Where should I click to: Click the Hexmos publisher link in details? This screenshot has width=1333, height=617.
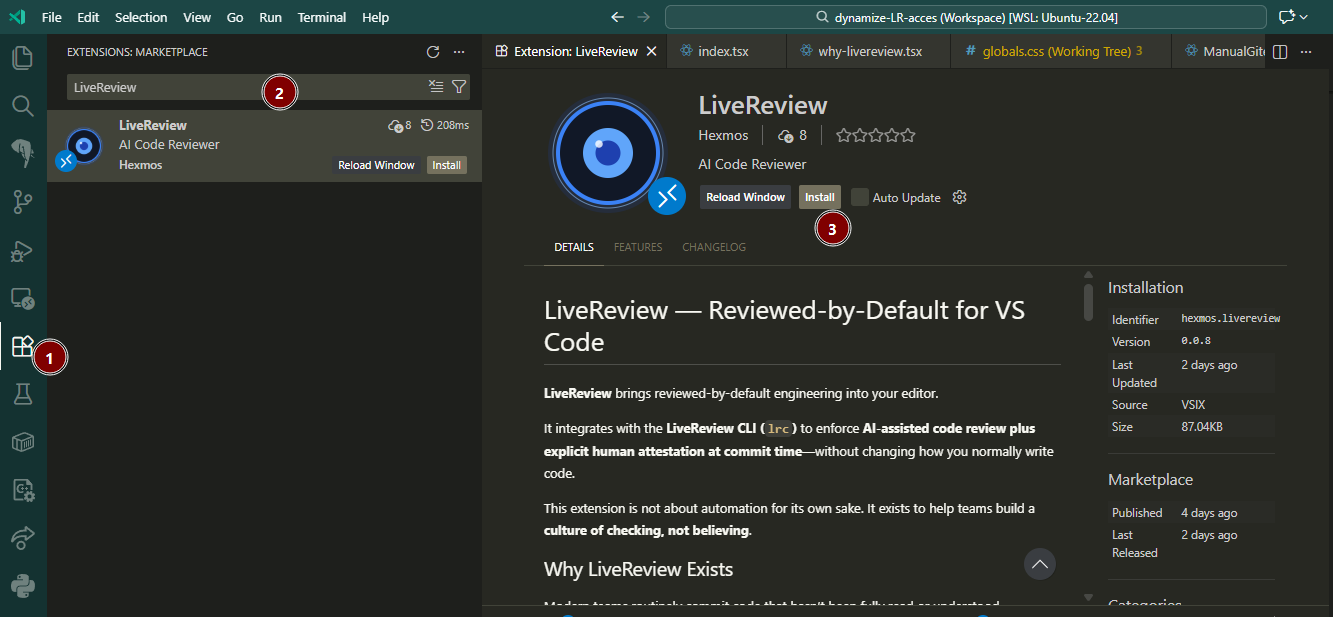click(x=724, y=135)
